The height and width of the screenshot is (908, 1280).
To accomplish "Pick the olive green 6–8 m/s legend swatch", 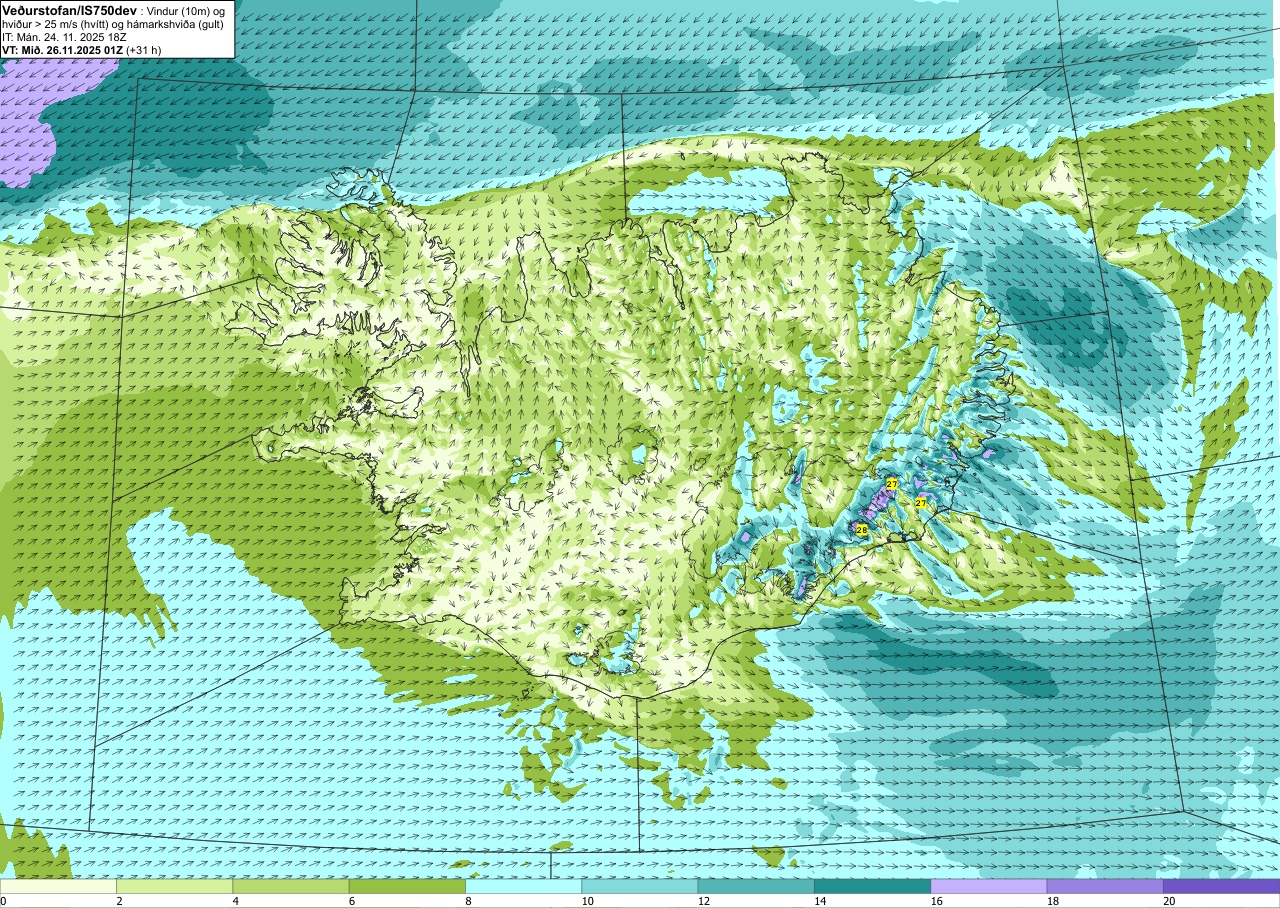I will coord(407,886).
